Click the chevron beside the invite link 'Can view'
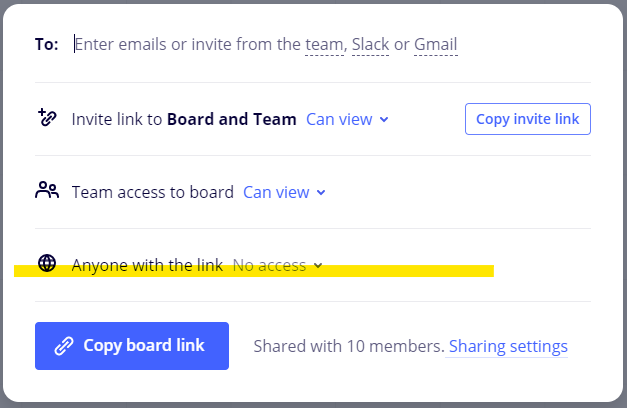627x408 pixels. click(x=384, y=120)
